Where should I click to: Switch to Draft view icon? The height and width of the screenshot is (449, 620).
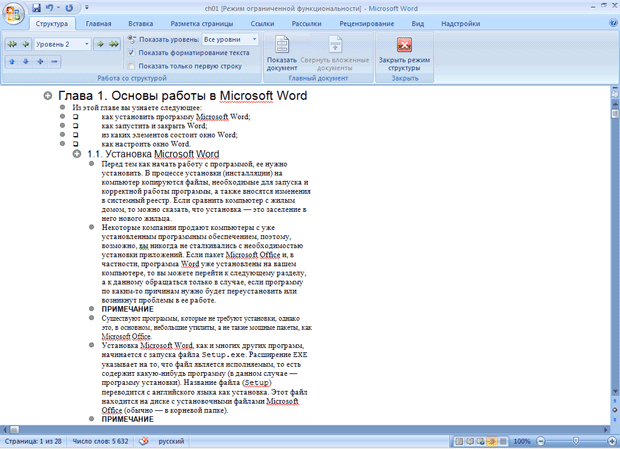point(503,441)
